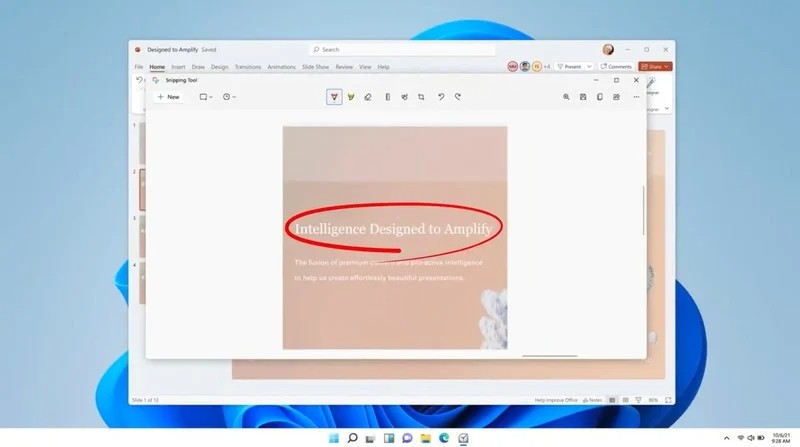Select the yellow highlighter tool
This screenshot has height=447, width=800.
(x=351, y=97)
